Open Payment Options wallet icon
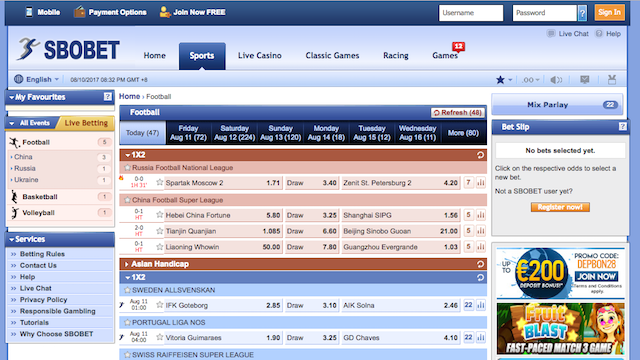The image size is (640, 360). (x=80, y=12)
